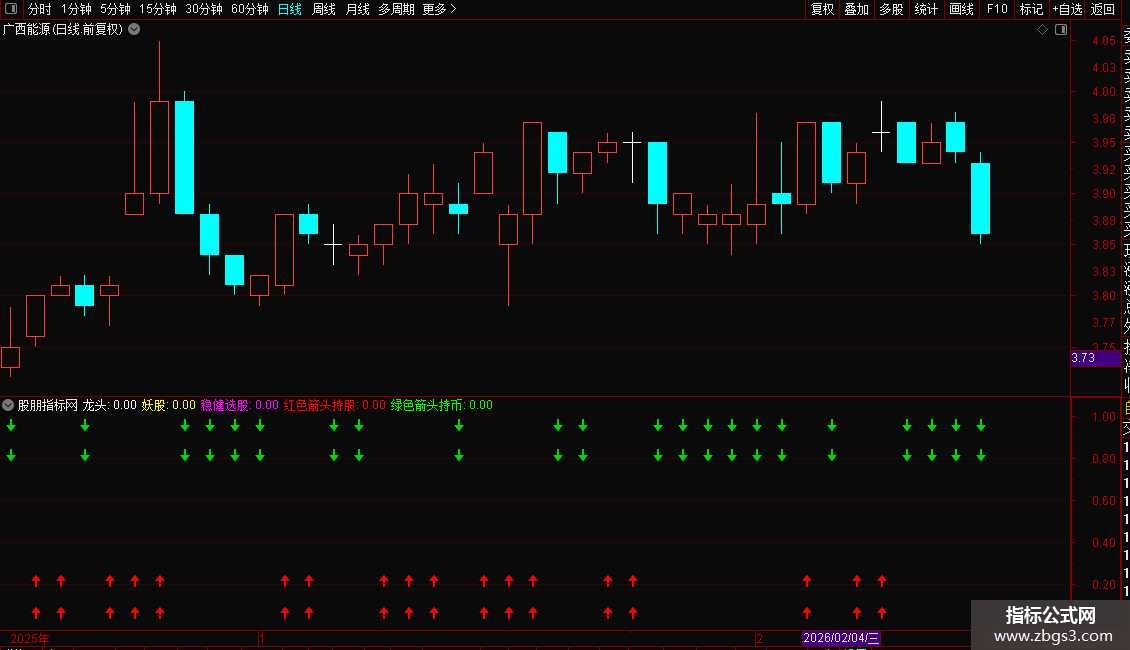
Task: Expand the 更多 more periods menu
Action: 440,9
